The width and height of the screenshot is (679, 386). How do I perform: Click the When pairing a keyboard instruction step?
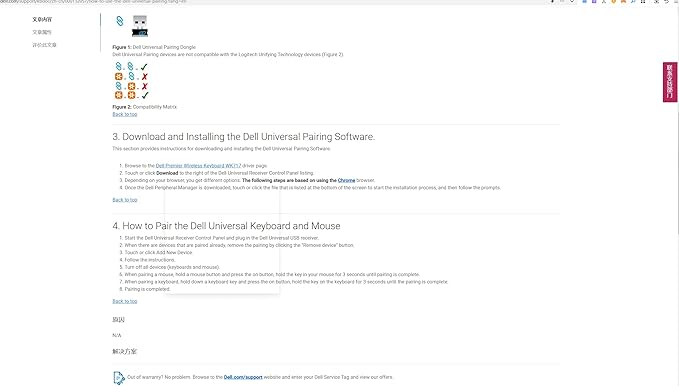pos(286,282)
